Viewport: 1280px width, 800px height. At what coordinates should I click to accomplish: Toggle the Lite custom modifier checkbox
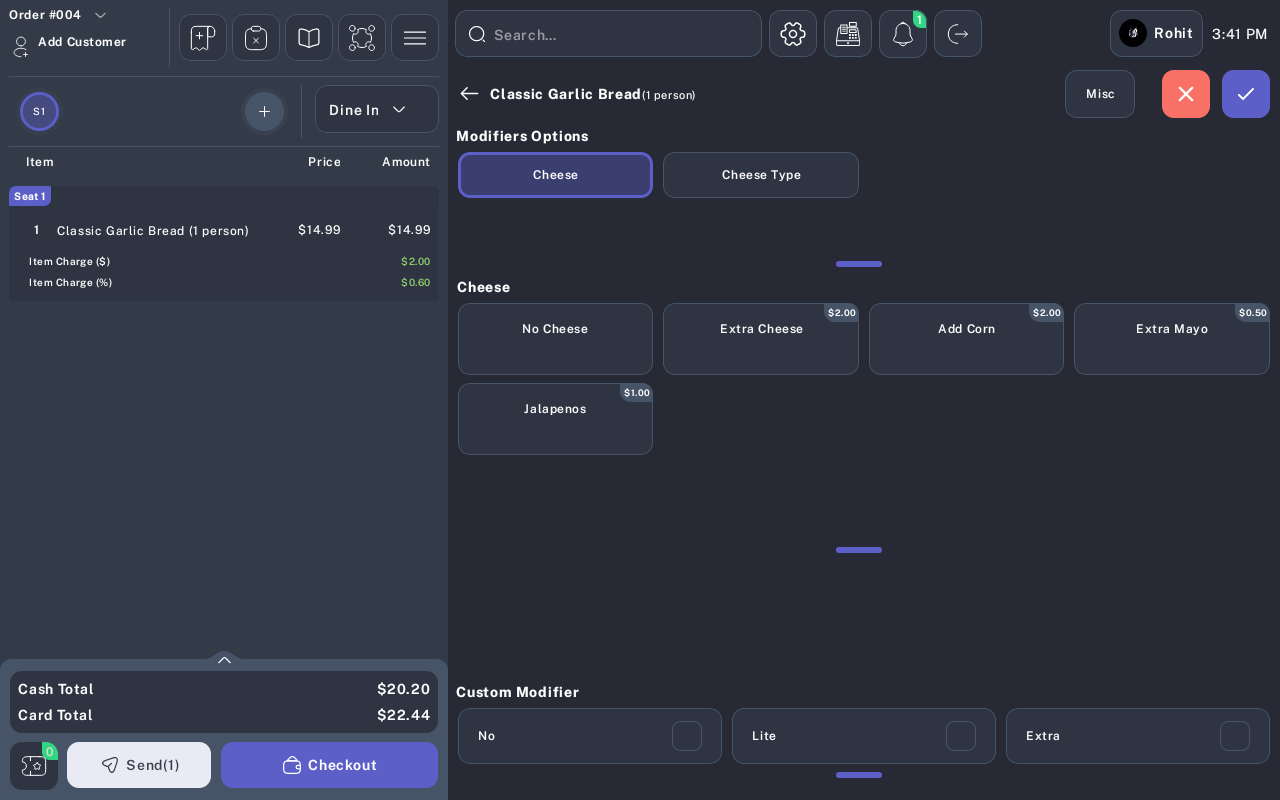coord(961,736)
